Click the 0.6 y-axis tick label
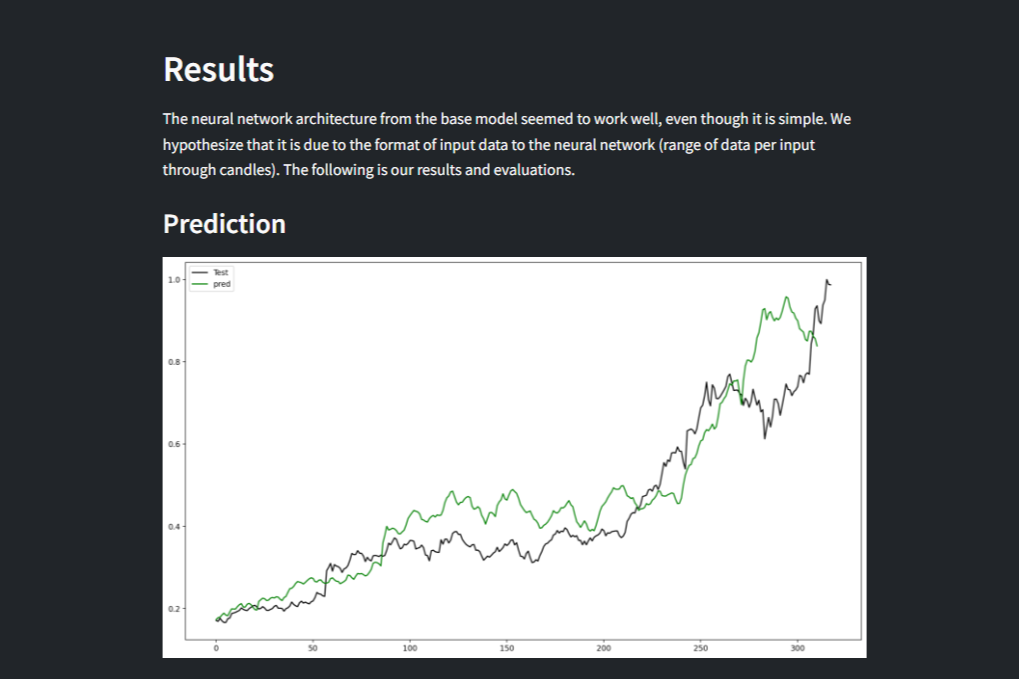The height and width of the screenshot is (679, 1019). tap(174, 444)
